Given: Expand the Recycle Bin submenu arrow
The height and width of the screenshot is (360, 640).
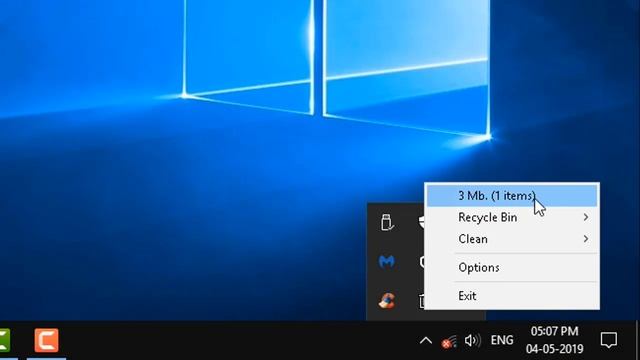Looking at the screenshot, I should point(586,217).
